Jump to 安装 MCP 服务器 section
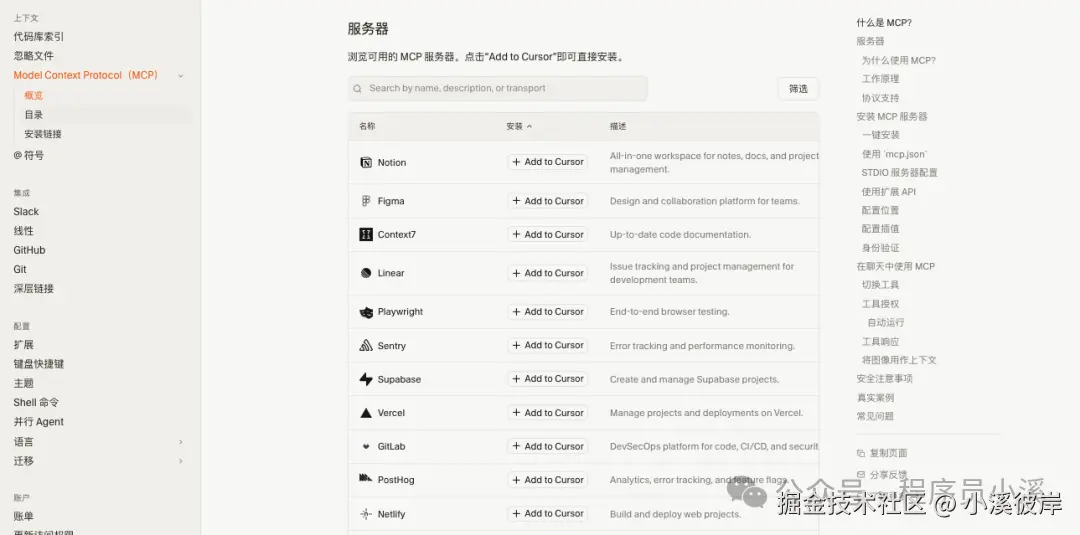 [x=892, y=117]
